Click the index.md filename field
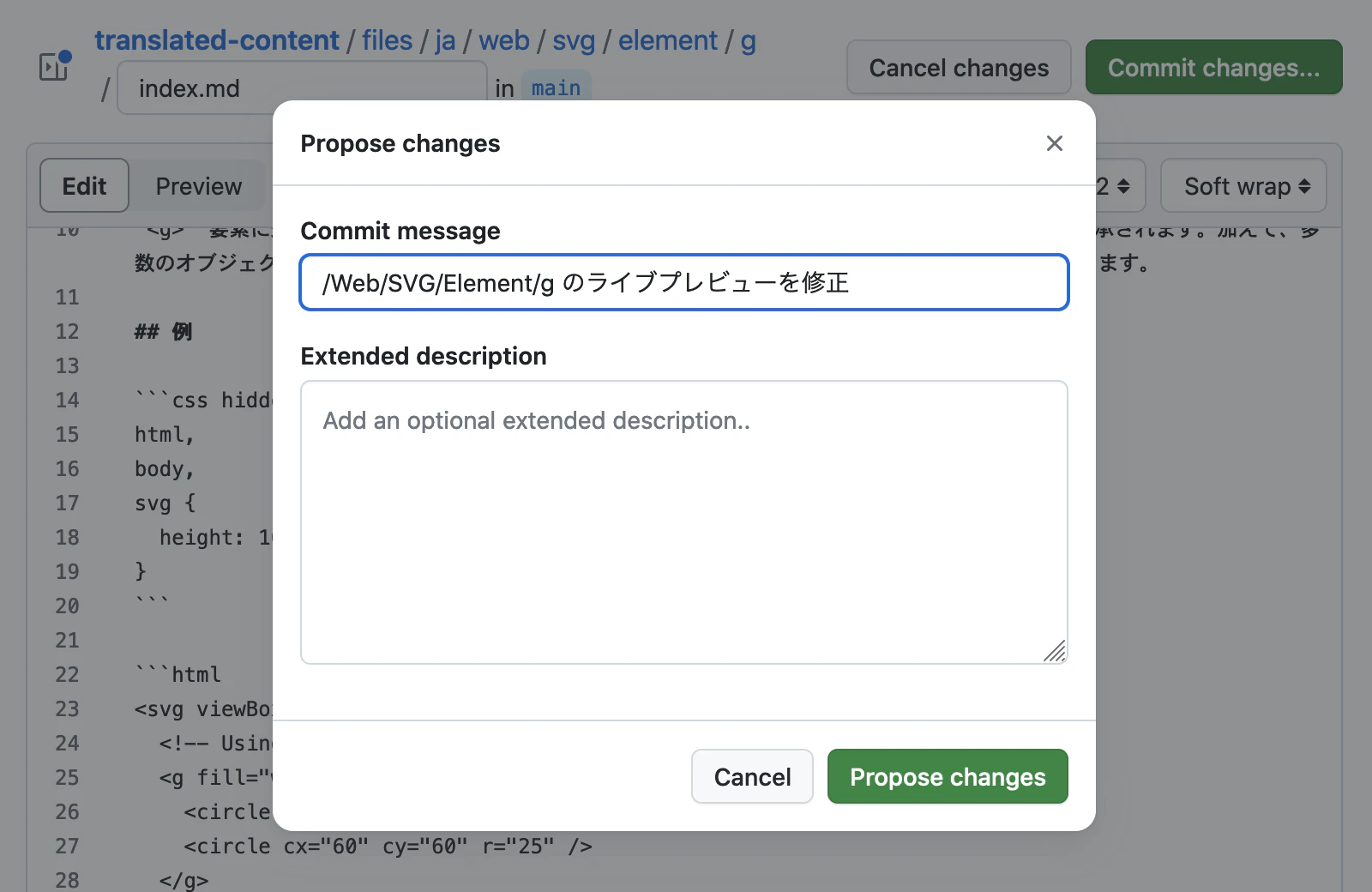The height and width of the screenshot is (892, 1372). click(x=302, y=87)
